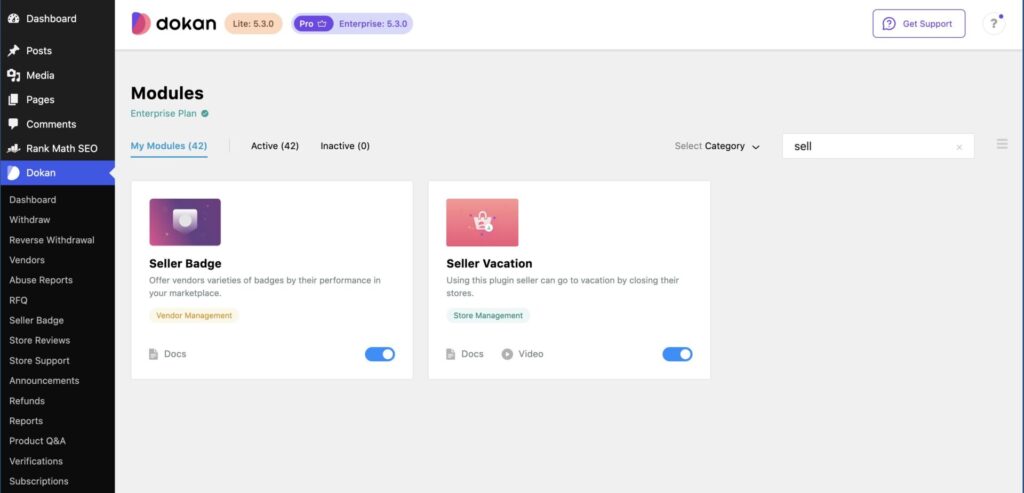Image resolution: width=1024 pixels, height=493 pixels.
Task: Disable the Seller Vacation module toggle
Action: click(677, 354)
